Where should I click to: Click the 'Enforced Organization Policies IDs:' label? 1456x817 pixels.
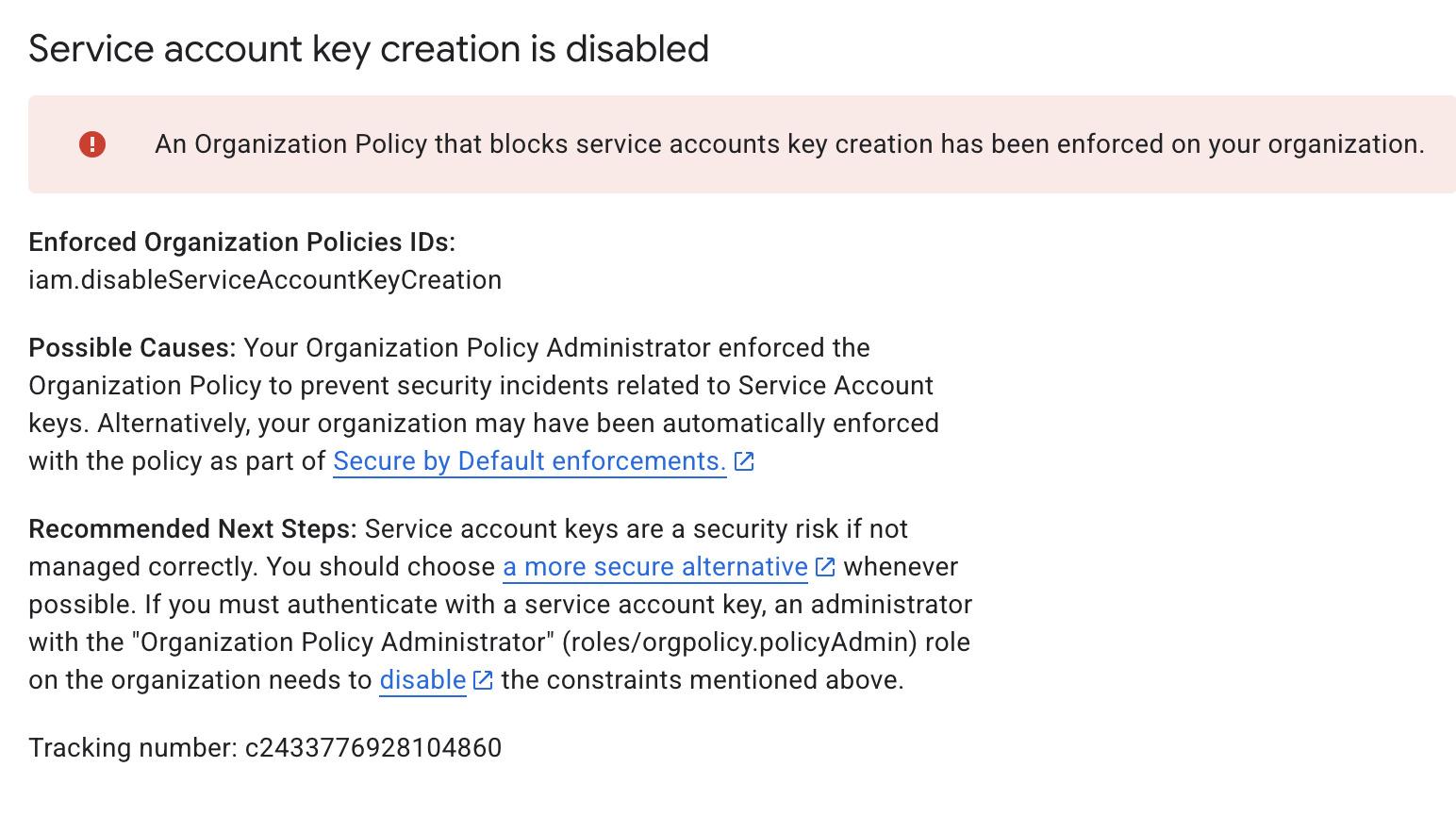[x=241, y=242]
